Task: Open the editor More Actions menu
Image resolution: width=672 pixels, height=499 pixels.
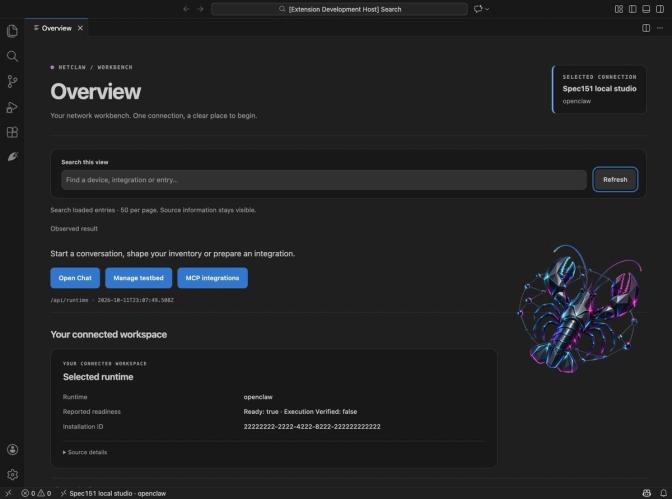Action: (660, 28)
